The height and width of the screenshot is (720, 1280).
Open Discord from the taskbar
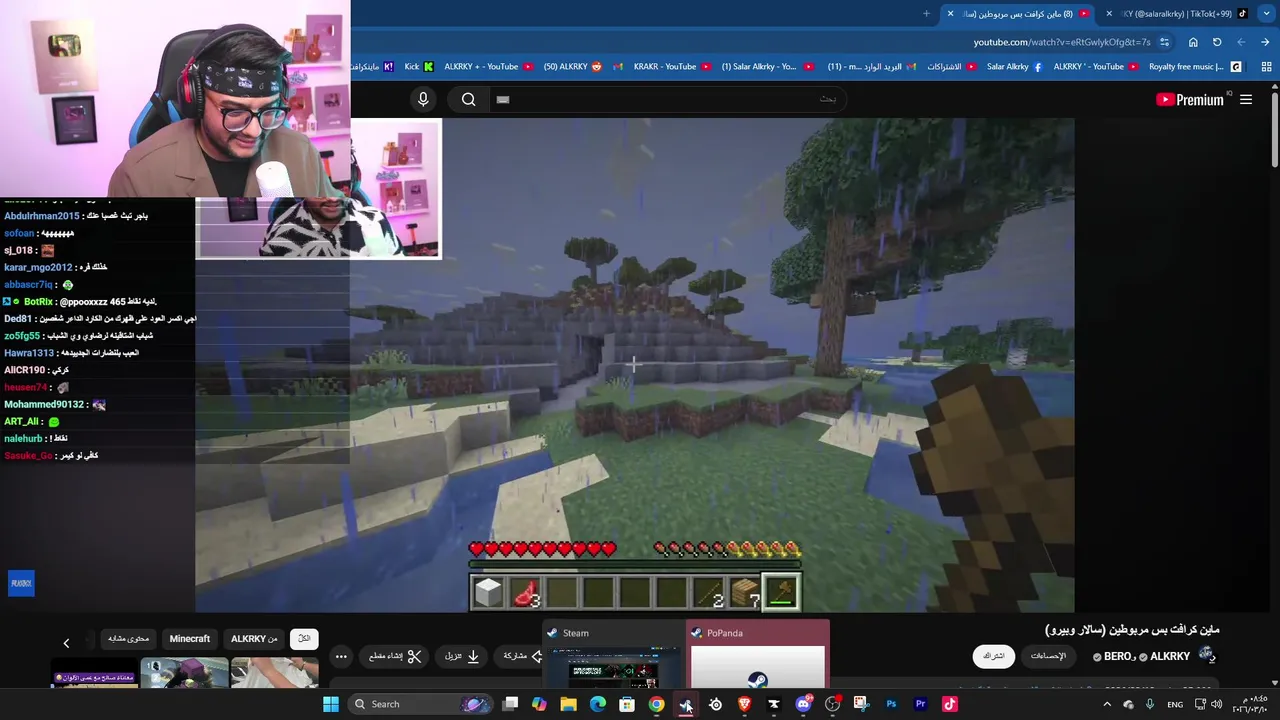[803, 704]
